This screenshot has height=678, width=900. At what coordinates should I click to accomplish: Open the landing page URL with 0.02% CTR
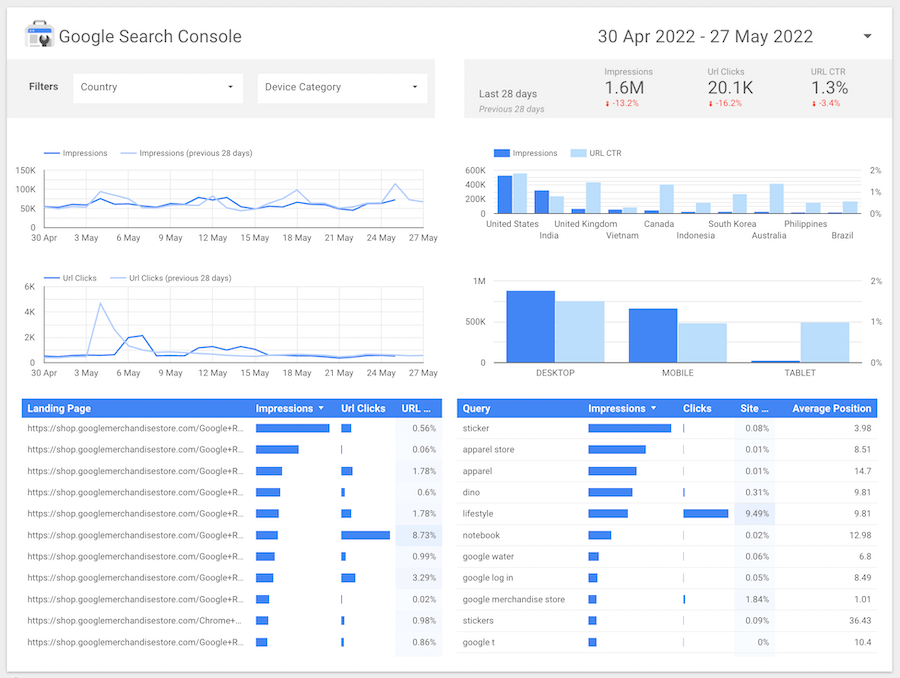tap(135, 599)
